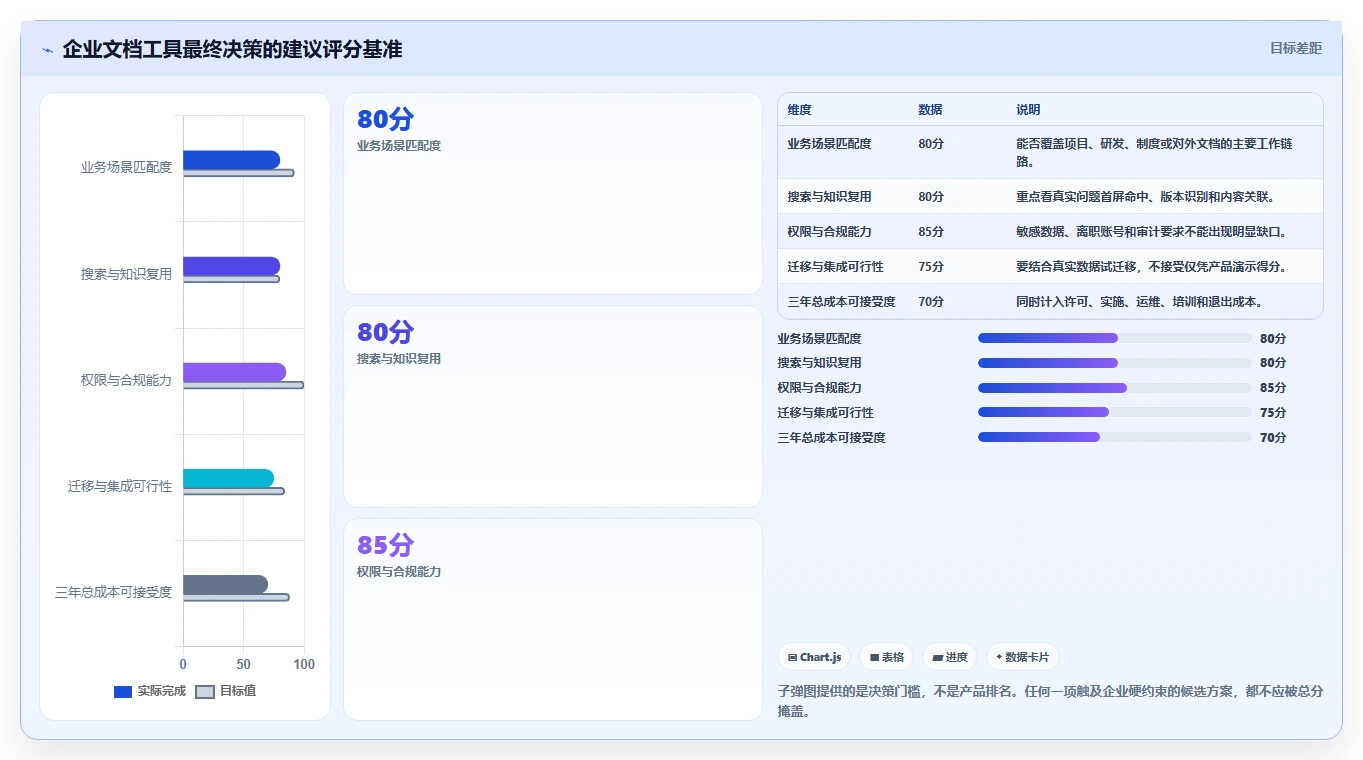The width and height of the screenshot is (1363, 760).
Task: Click the 迁移与集成可行性 progress bar
Action: pos(1114,412)
